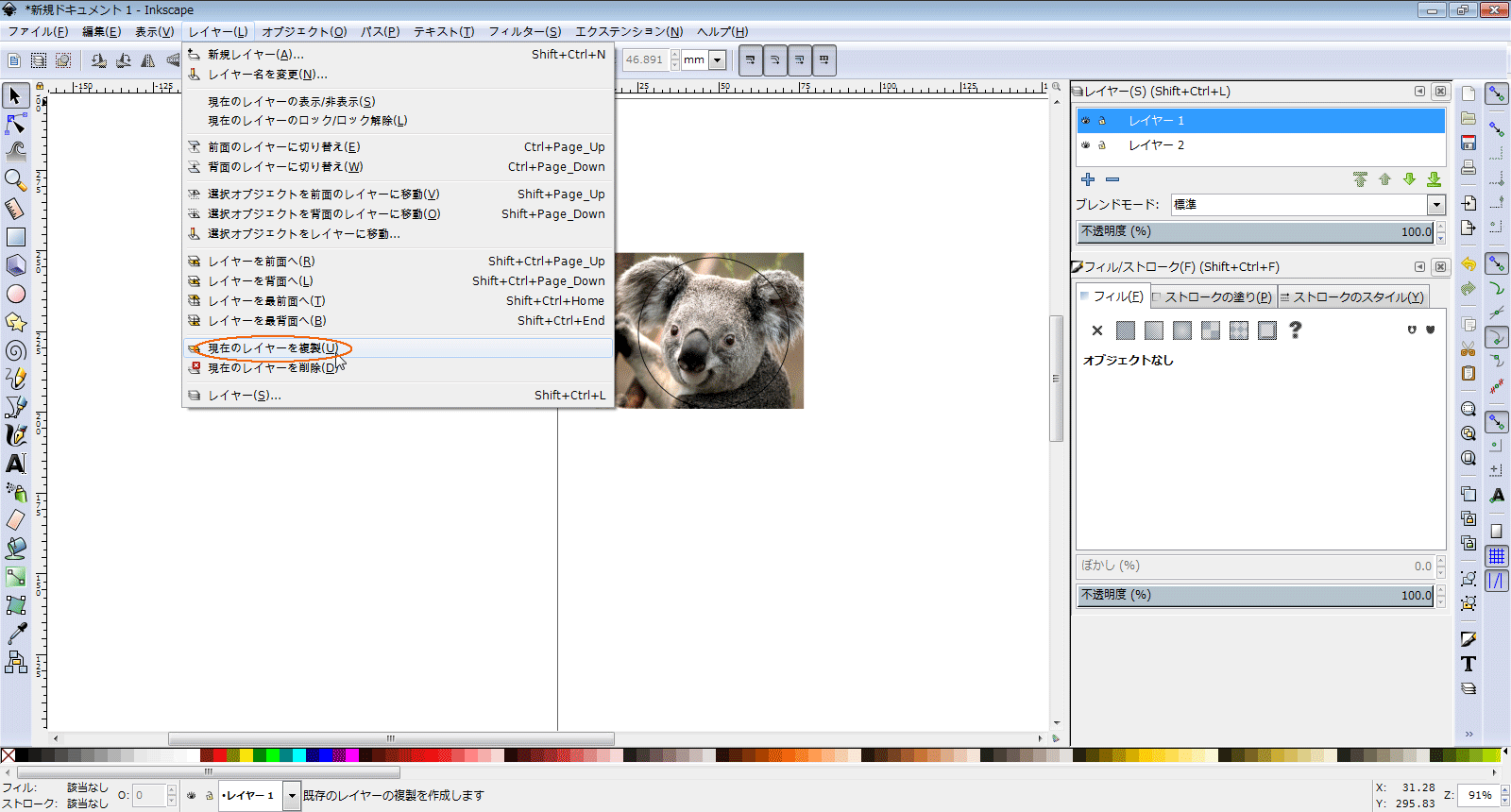Select the Zoom magnifier tool
The width and height of the screenshot is (1511, 812).
click(x=15, y=179)
